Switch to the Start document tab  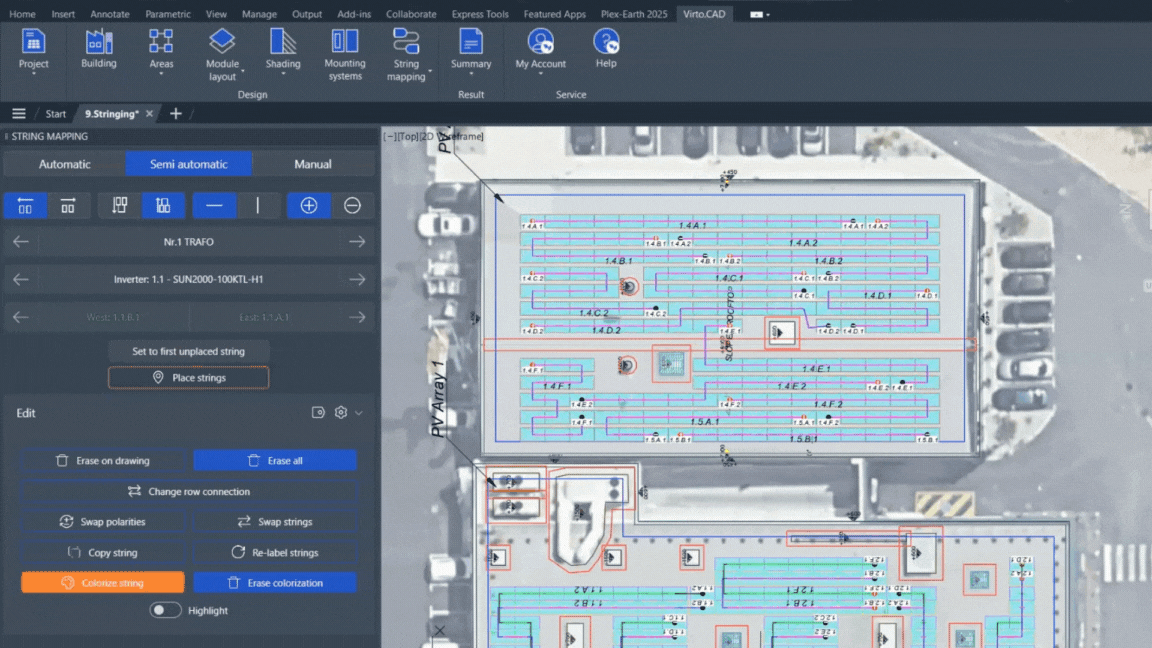pyautogui.click(x=56, y=114)
